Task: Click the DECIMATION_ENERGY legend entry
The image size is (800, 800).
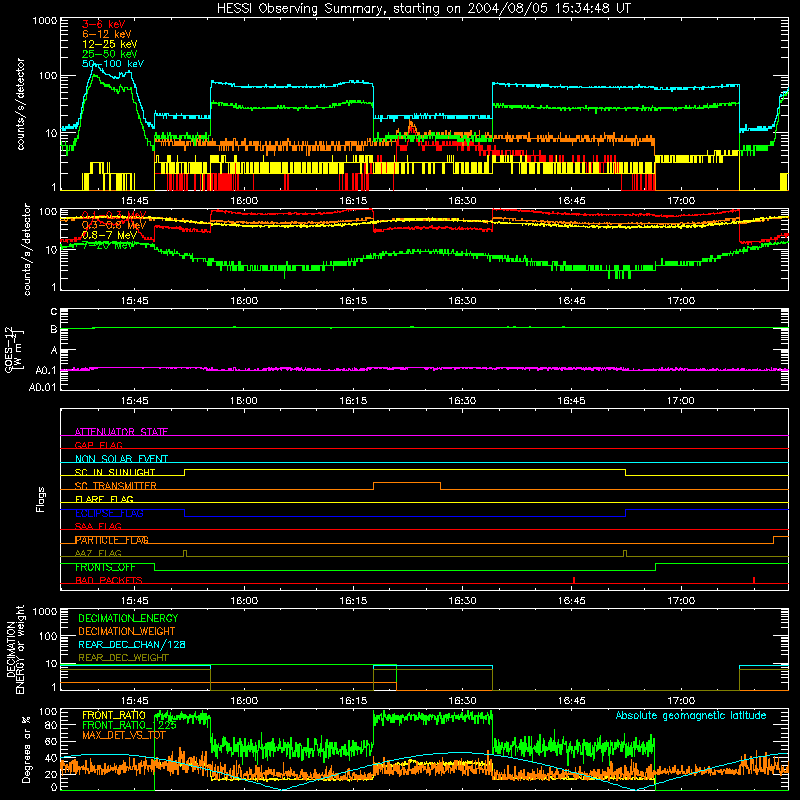Action: coord(128,618)
